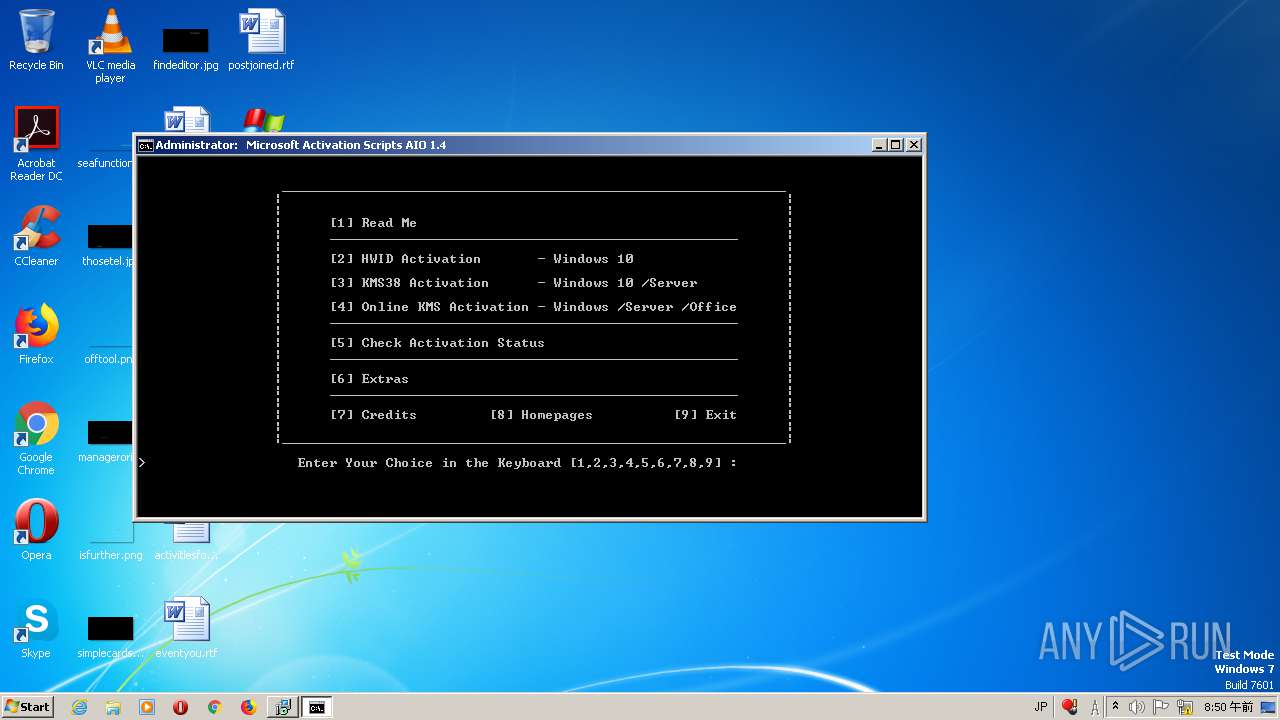Open the volume speaker tray icon

point(1138,707)
